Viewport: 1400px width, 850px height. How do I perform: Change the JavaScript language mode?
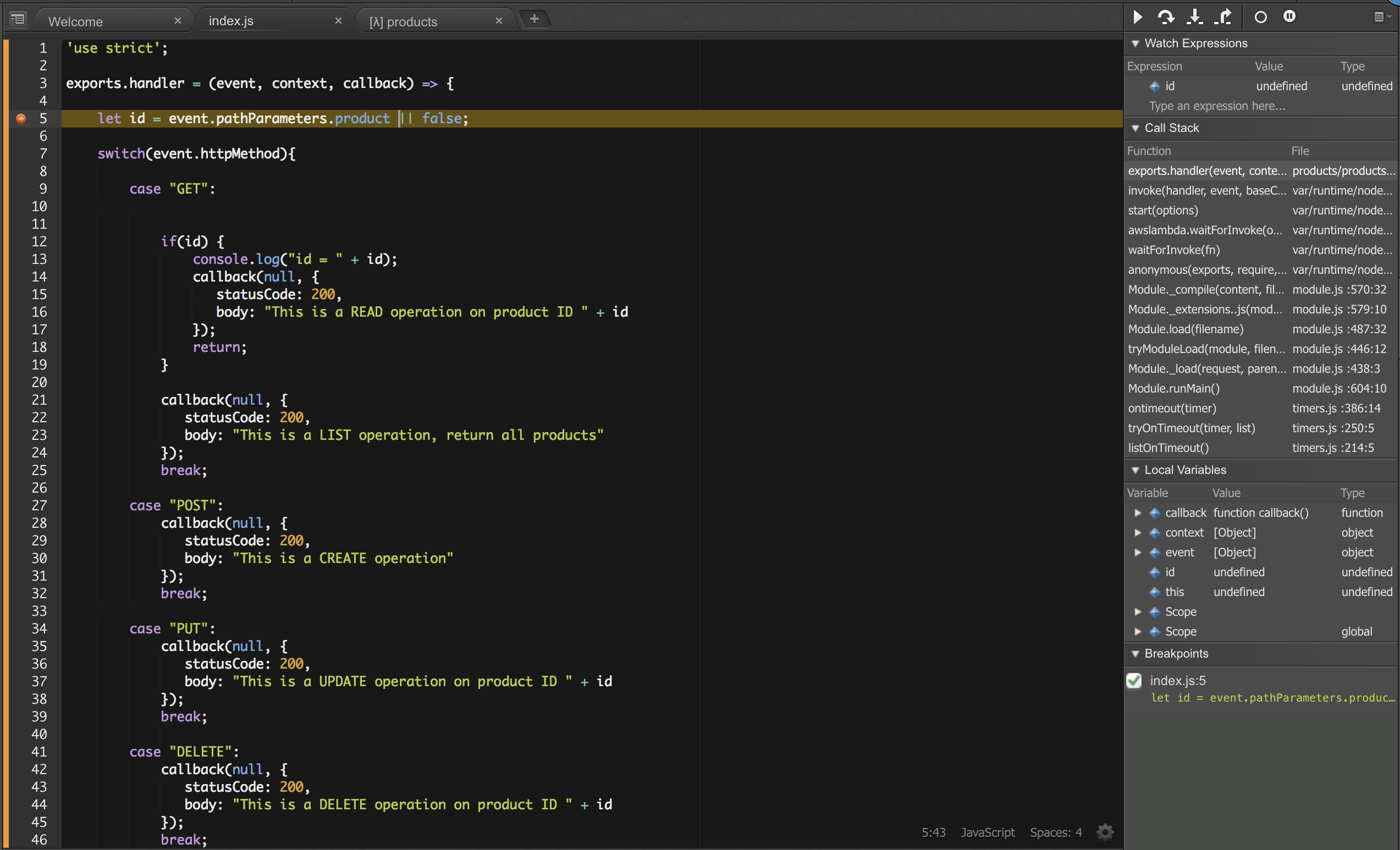pyautogui.click(x=988, y=833)
